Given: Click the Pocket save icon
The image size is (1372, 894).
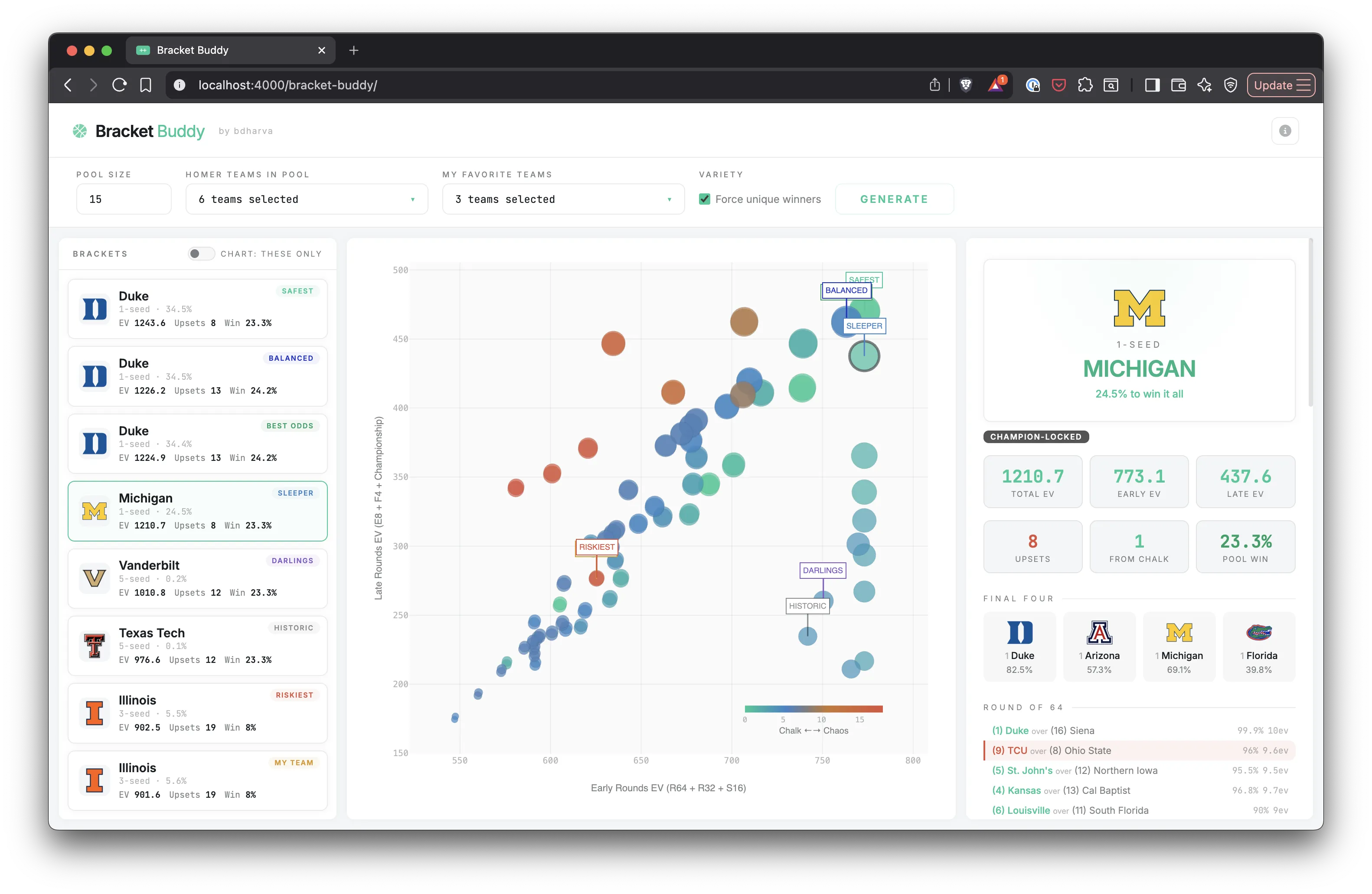Looking at the screenshot, I should 1058,85.
